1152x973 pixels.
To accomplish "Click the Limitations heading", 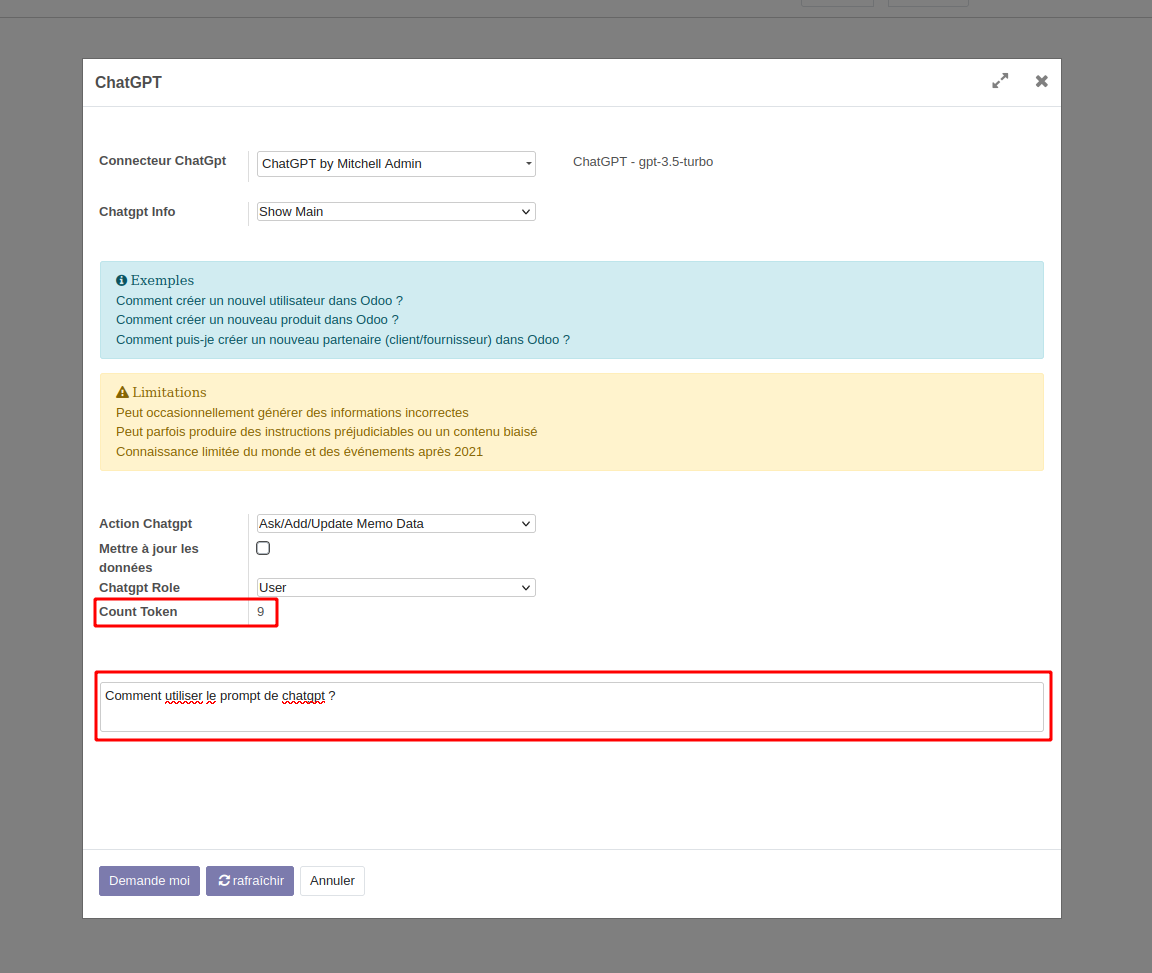I will (x=169, y=392).
